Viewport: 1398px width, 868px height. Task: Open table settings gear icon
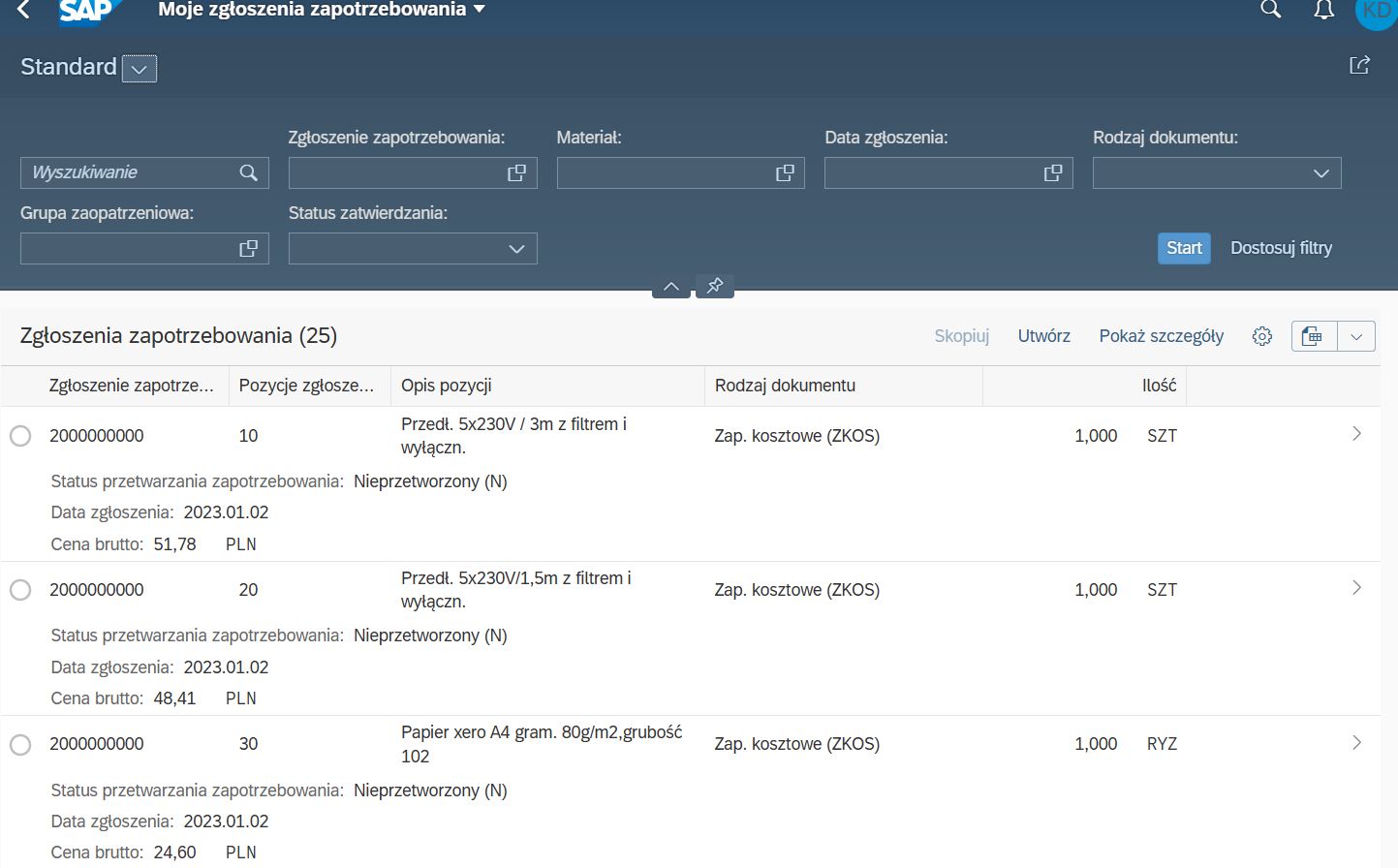click(1261, 336)
